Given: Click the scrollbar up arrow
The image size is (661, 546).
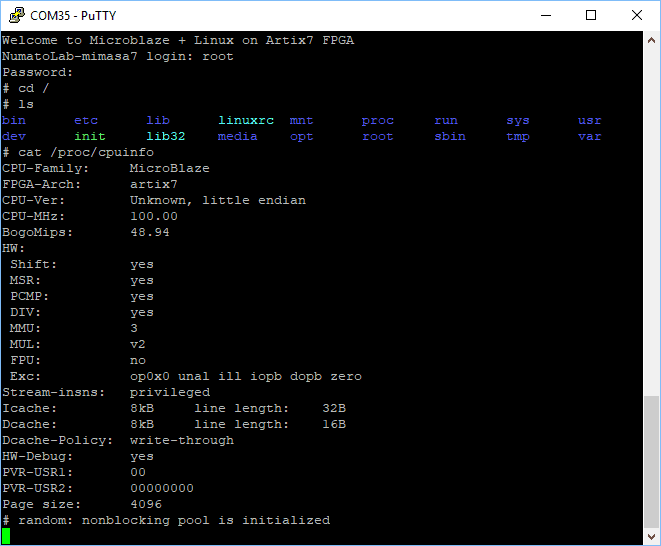Looking at the screenshot, I should click(x=651, y=39).
